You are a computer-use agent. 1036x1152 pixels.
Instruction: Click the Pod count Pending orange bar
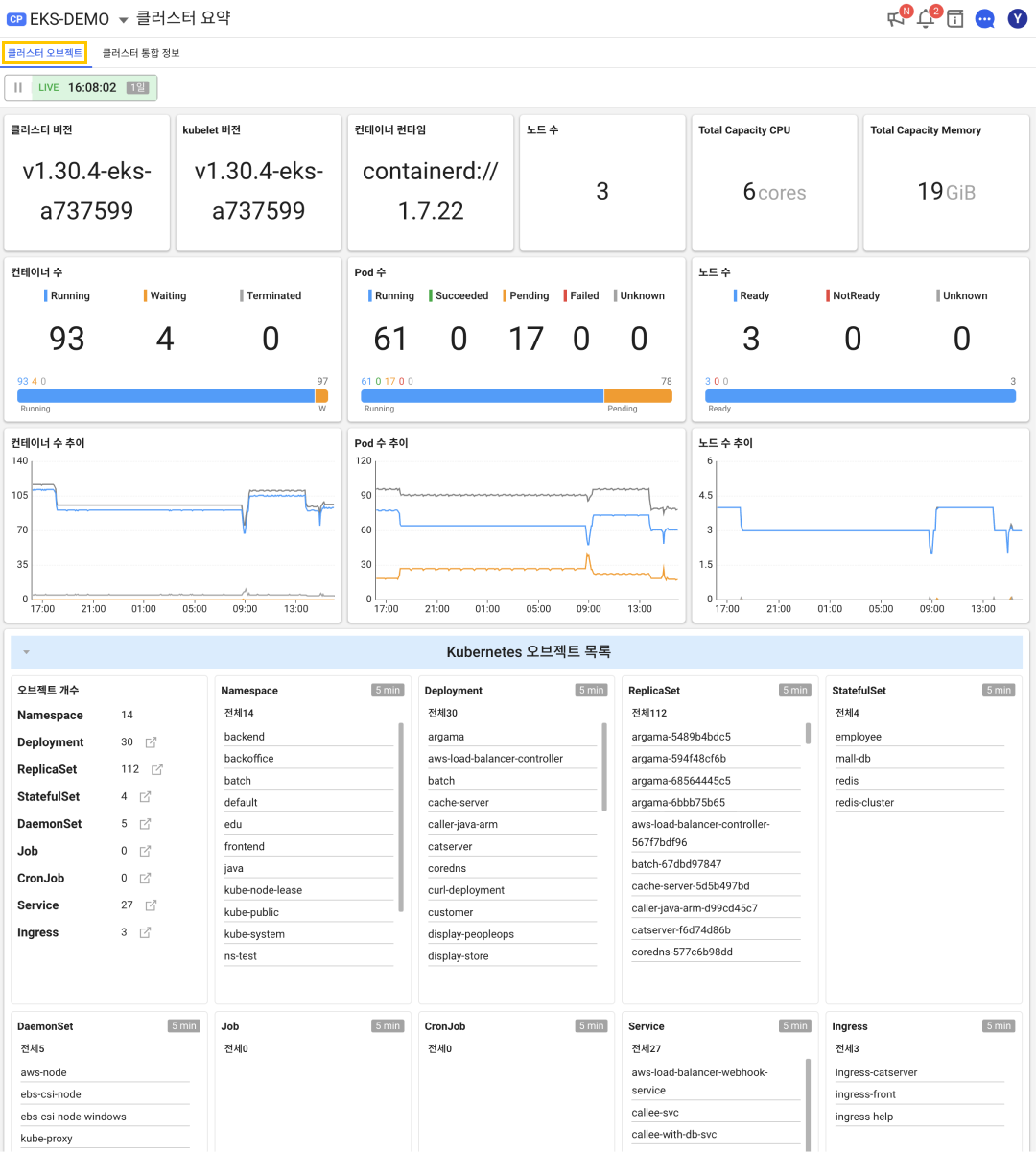(x=638, y=395)
